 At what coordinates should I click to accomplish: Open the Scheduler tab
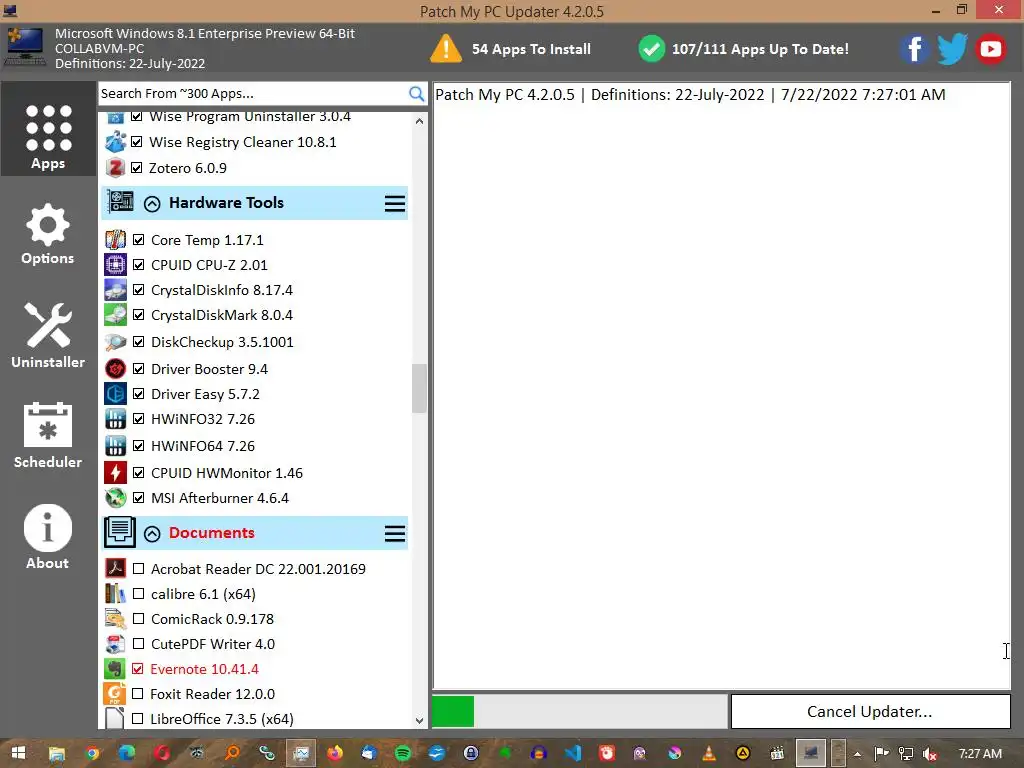click(48, 436)
